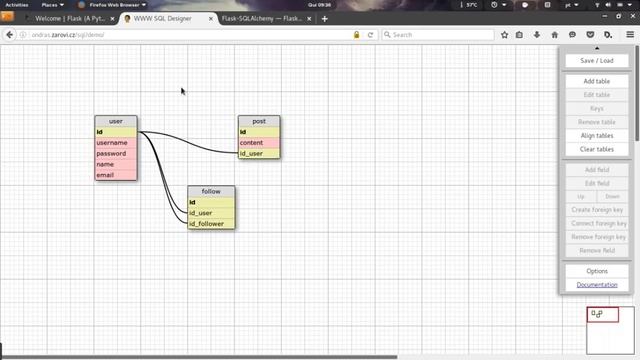640x360 pixels.
Task: Click the Remove field button
Action: click(597, 250)
